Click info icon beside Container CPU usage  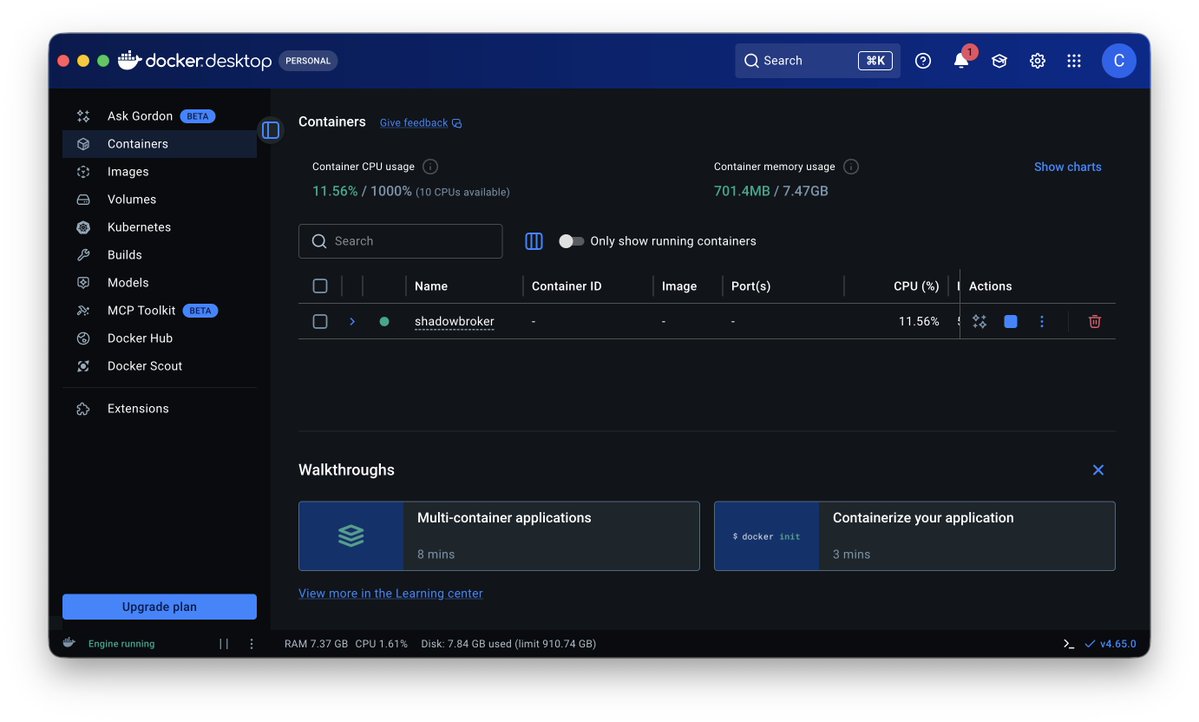click(431, 167)
